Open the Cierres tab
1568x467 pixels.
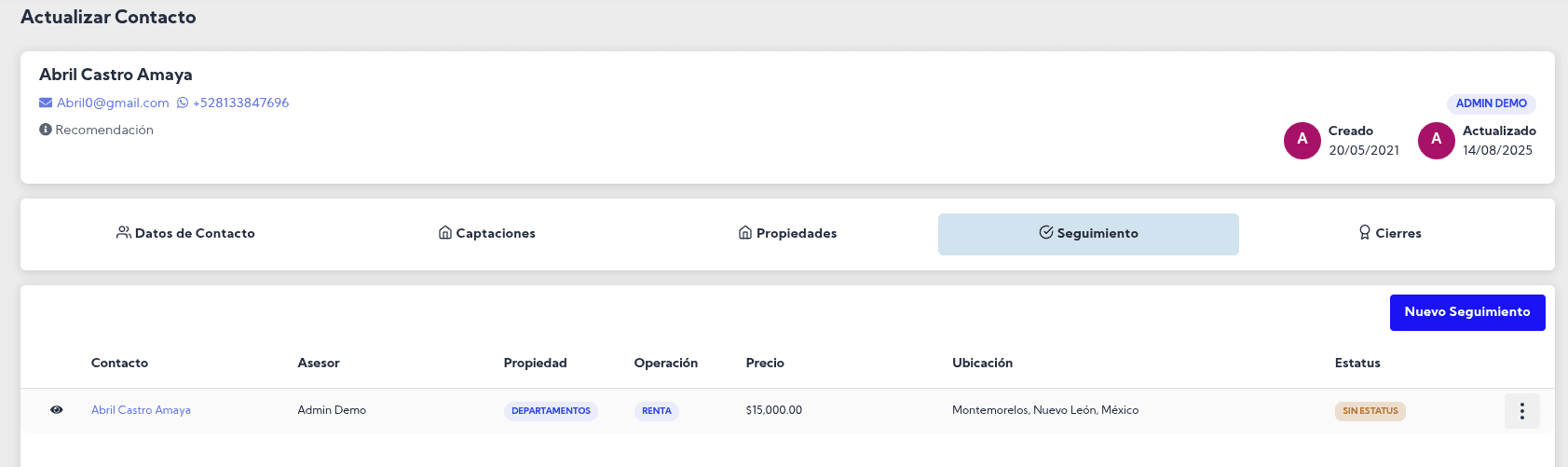(1389, 234)
